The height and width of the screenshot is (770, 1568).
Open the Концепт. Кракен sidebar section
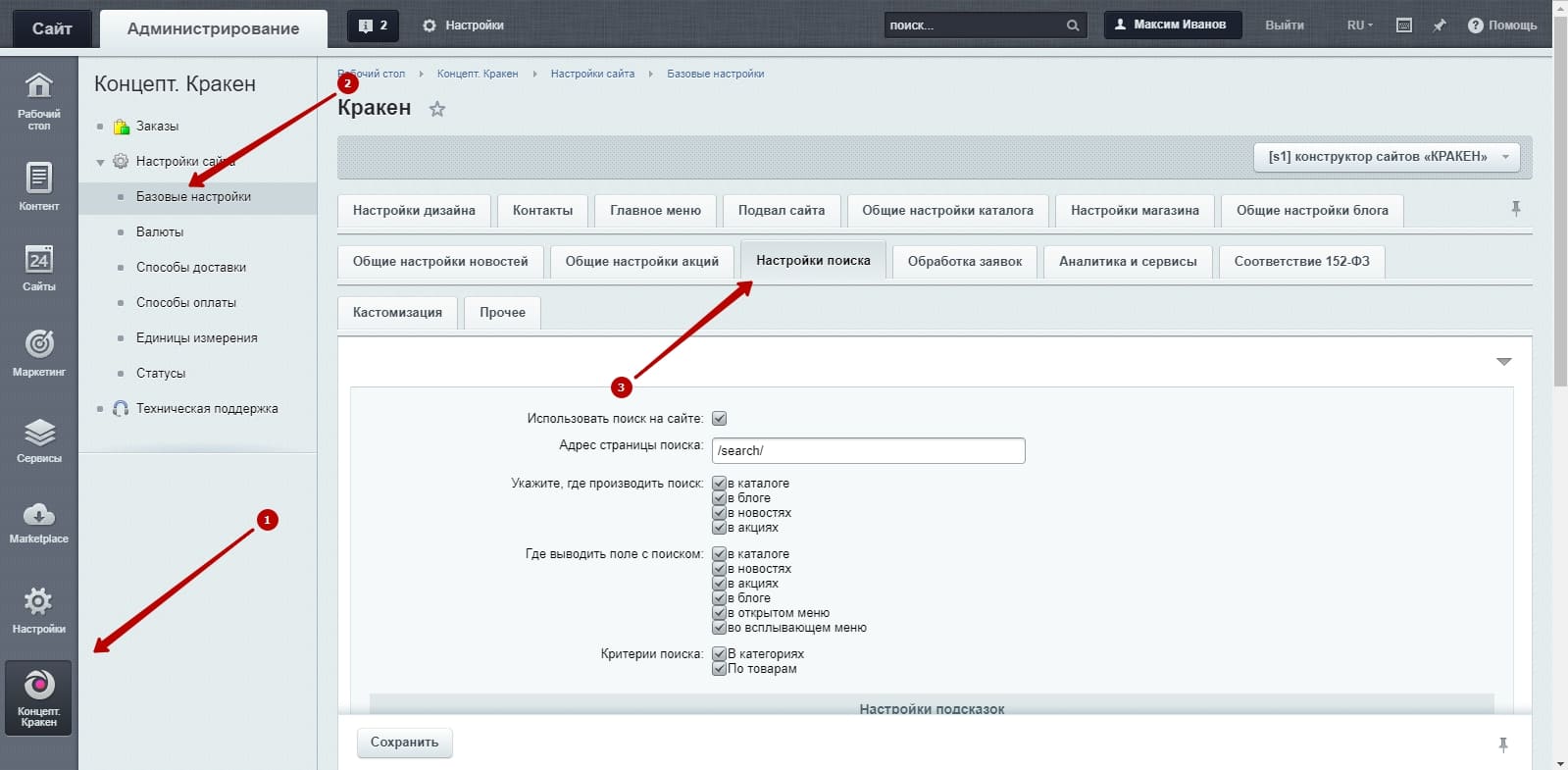38,697
